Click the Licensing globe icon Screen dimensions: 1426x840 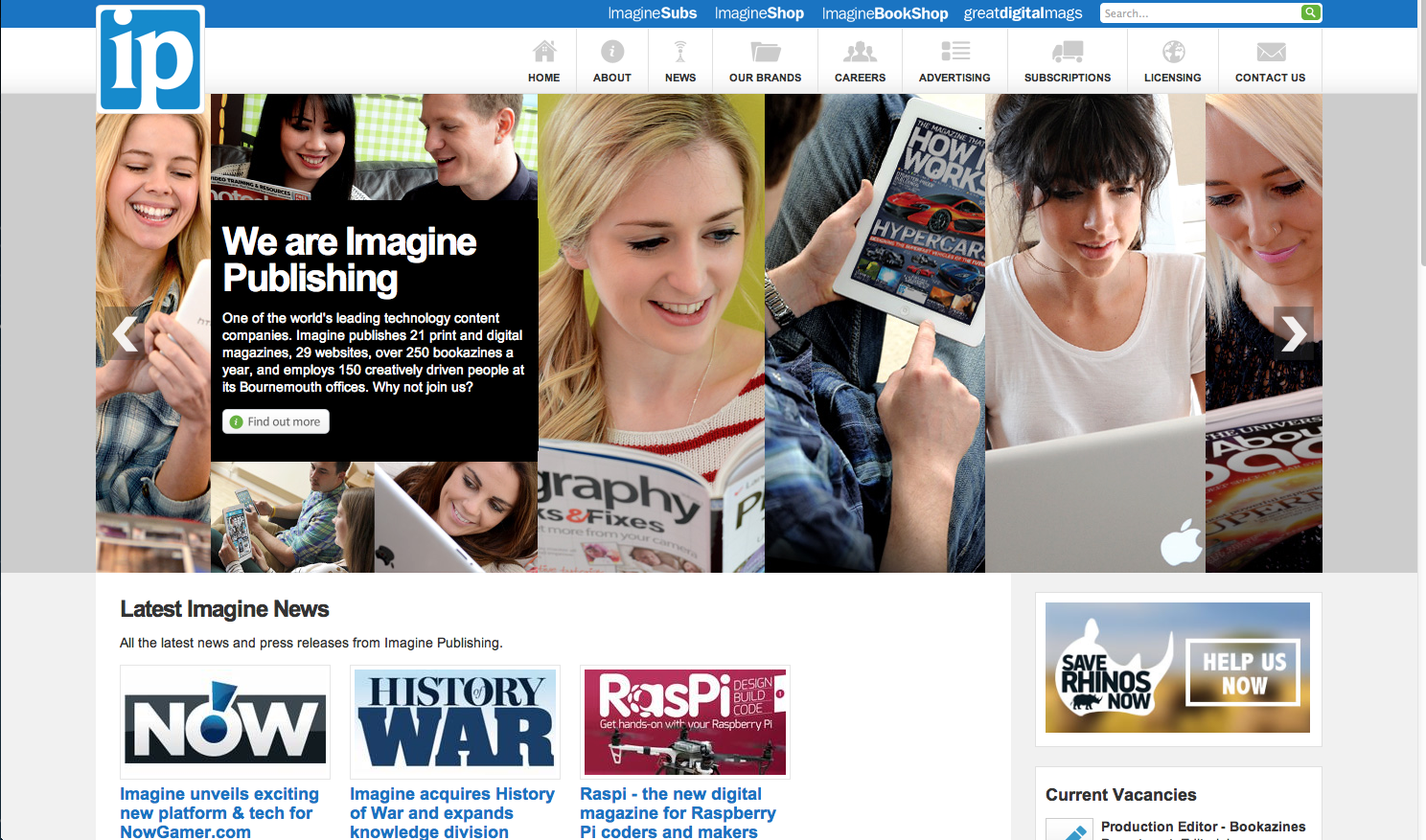click(x=1173, y=51)
